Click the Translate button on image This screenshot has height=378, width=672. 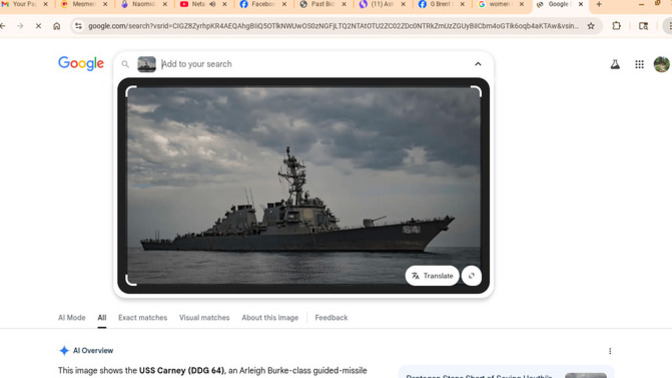(432, 276)
